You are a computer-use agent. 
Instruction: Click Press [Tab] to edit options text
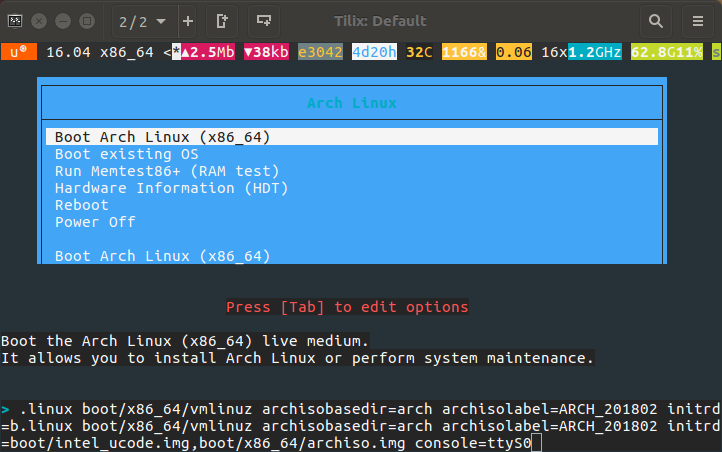[347, 307]
